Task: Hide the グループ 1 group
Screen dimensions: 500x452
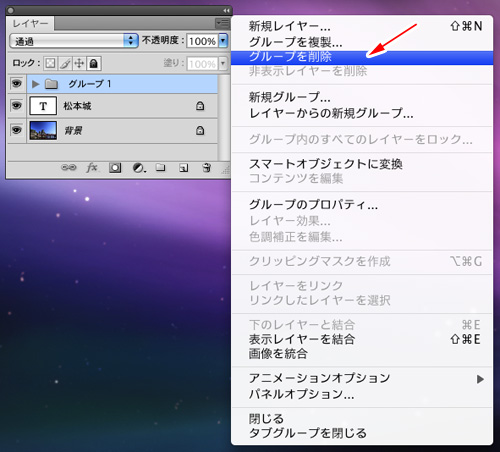Action: pos(16,84)
